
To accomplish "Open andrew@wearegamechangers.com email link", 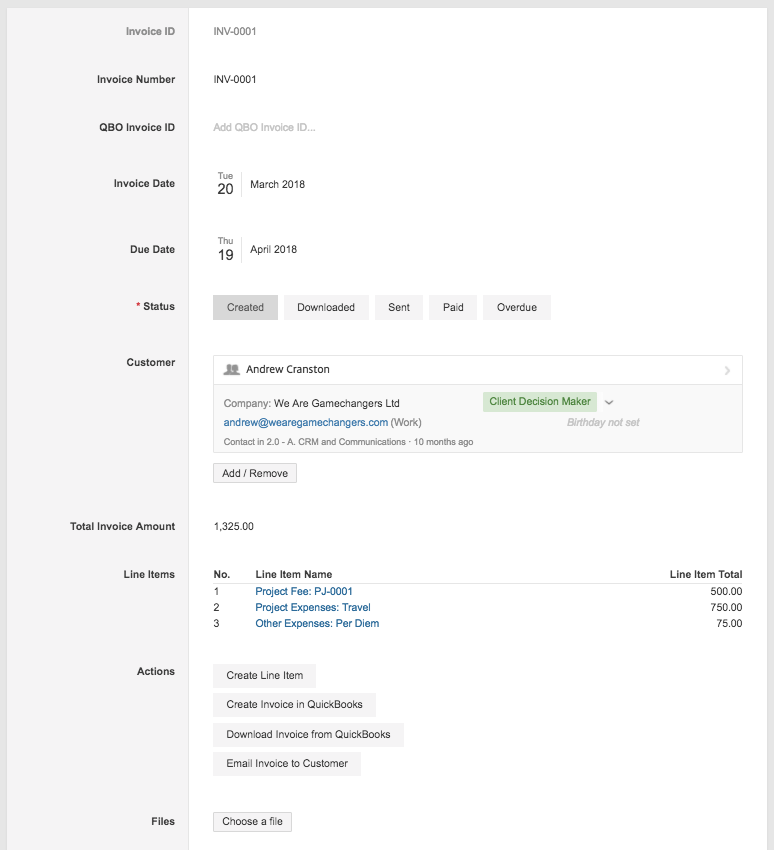I will tap(306, 422).
